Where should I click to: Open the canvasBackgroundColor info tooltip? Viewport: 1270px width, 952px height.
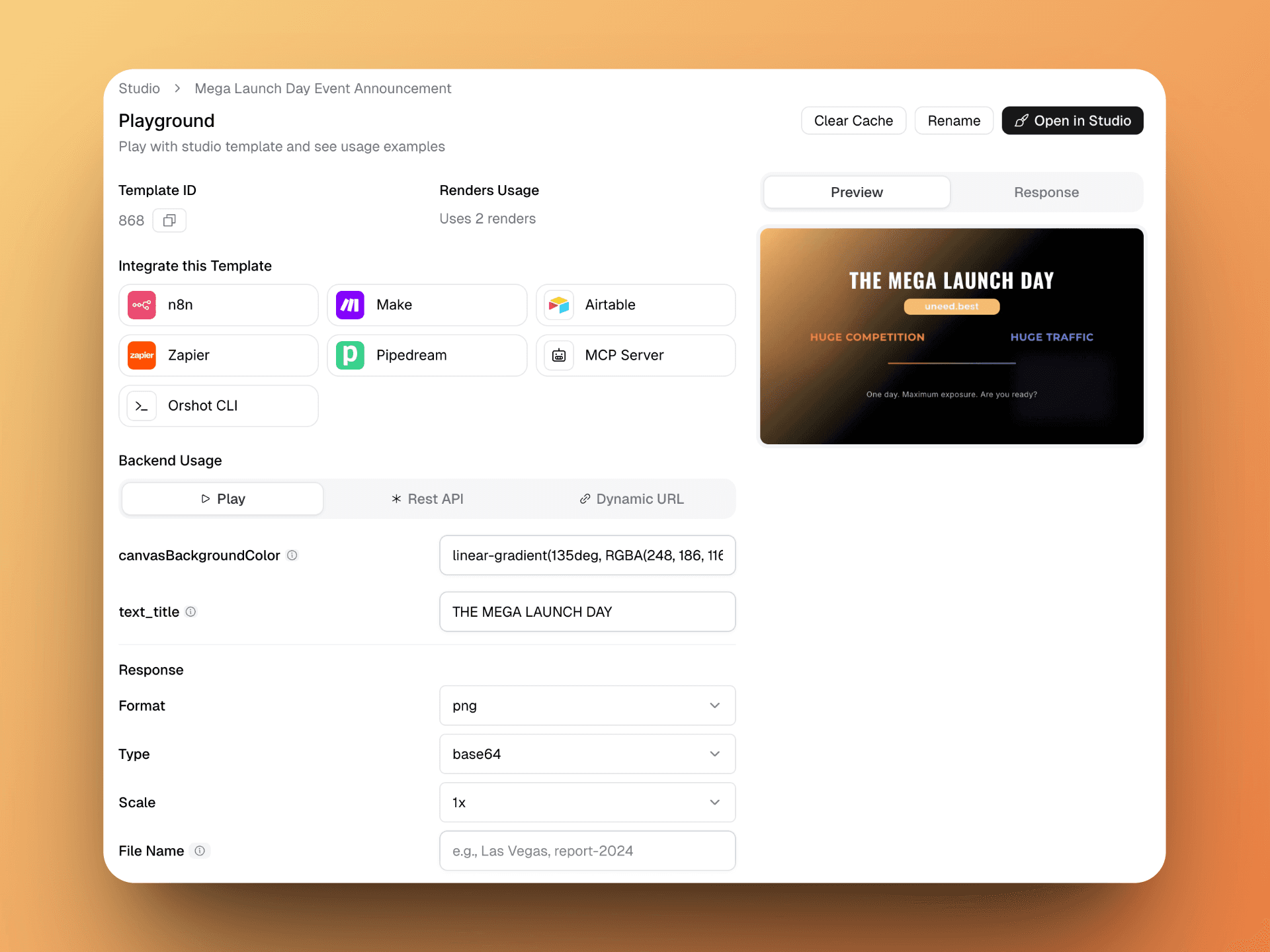pos(292,555)
